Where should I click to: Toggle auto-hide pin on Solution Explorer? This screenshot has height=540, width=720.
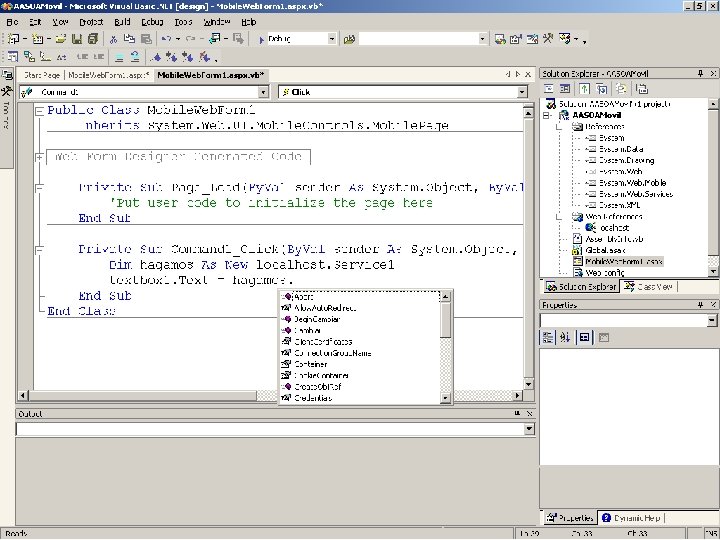click(699, 74)
